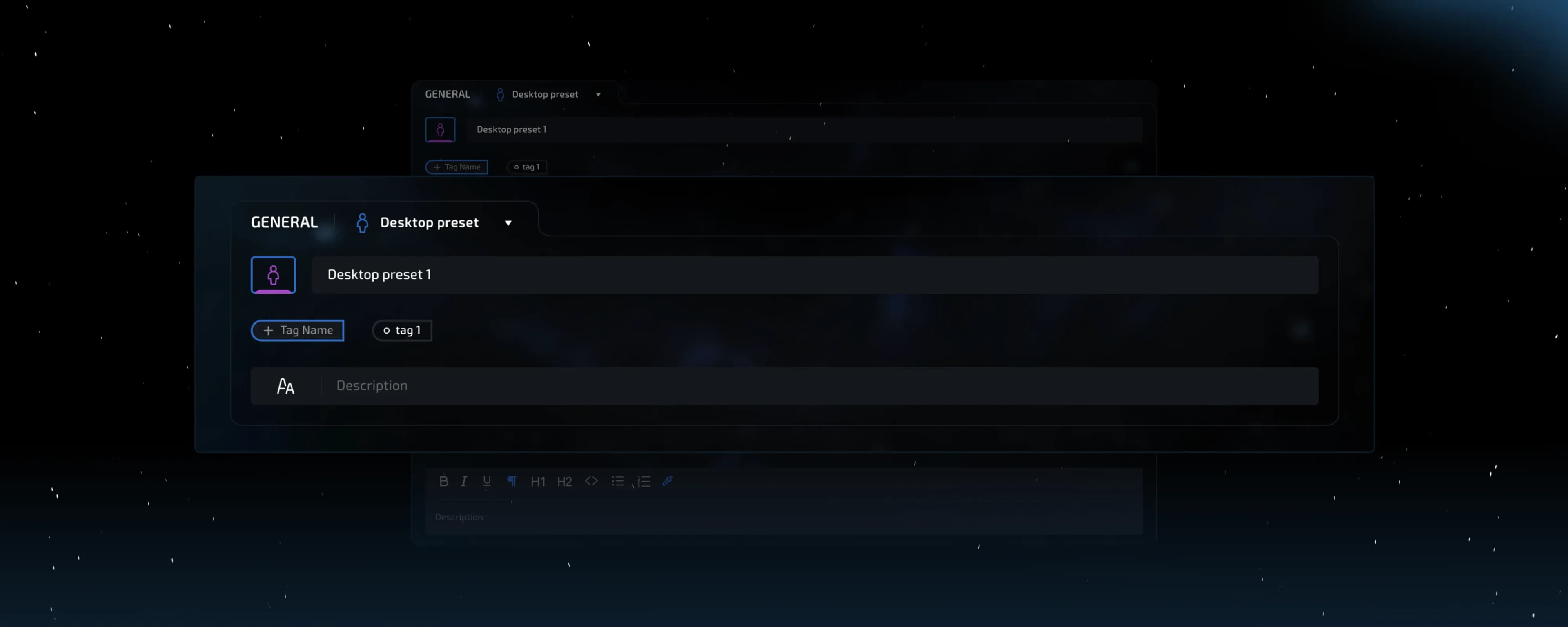The image size is (1568, 627).
Task: Select the large 'tag 1' chip
Action: (x=402, y=331)
